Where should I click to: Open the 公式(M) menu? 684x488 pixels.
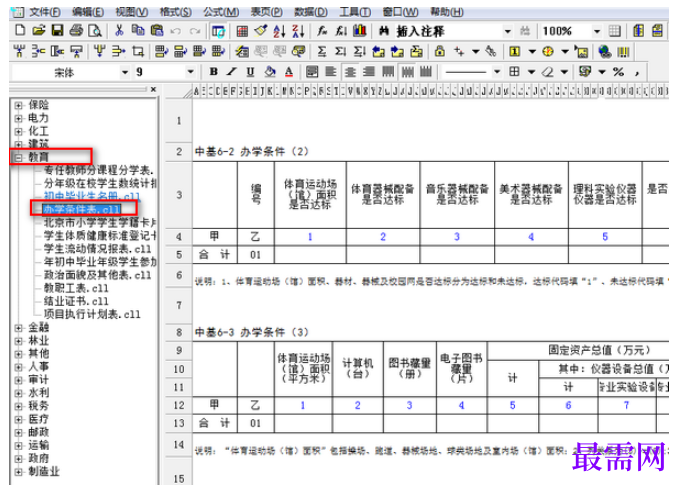tap(221, 12)
